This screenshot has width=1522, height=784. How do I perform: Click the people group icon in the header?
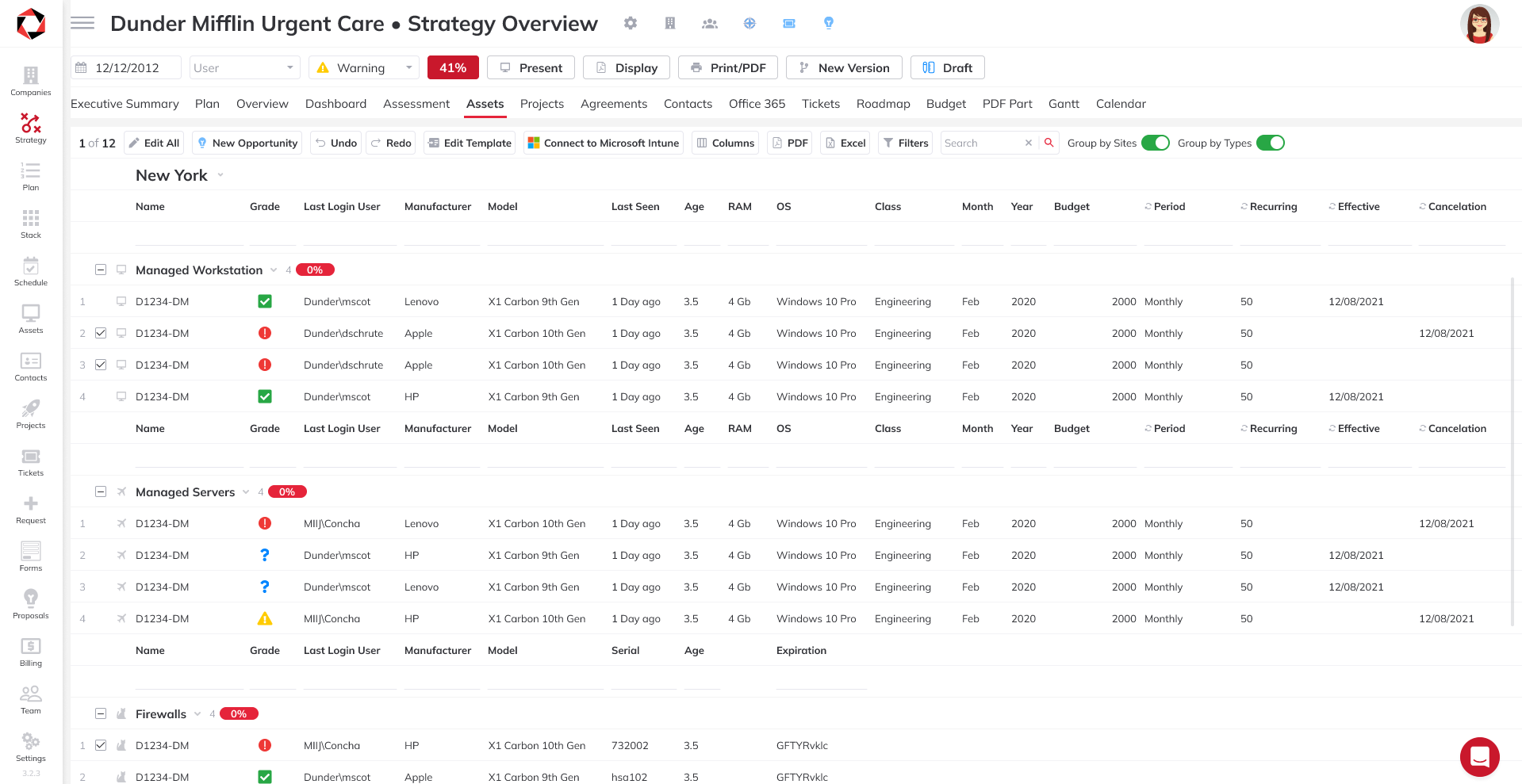710,24
